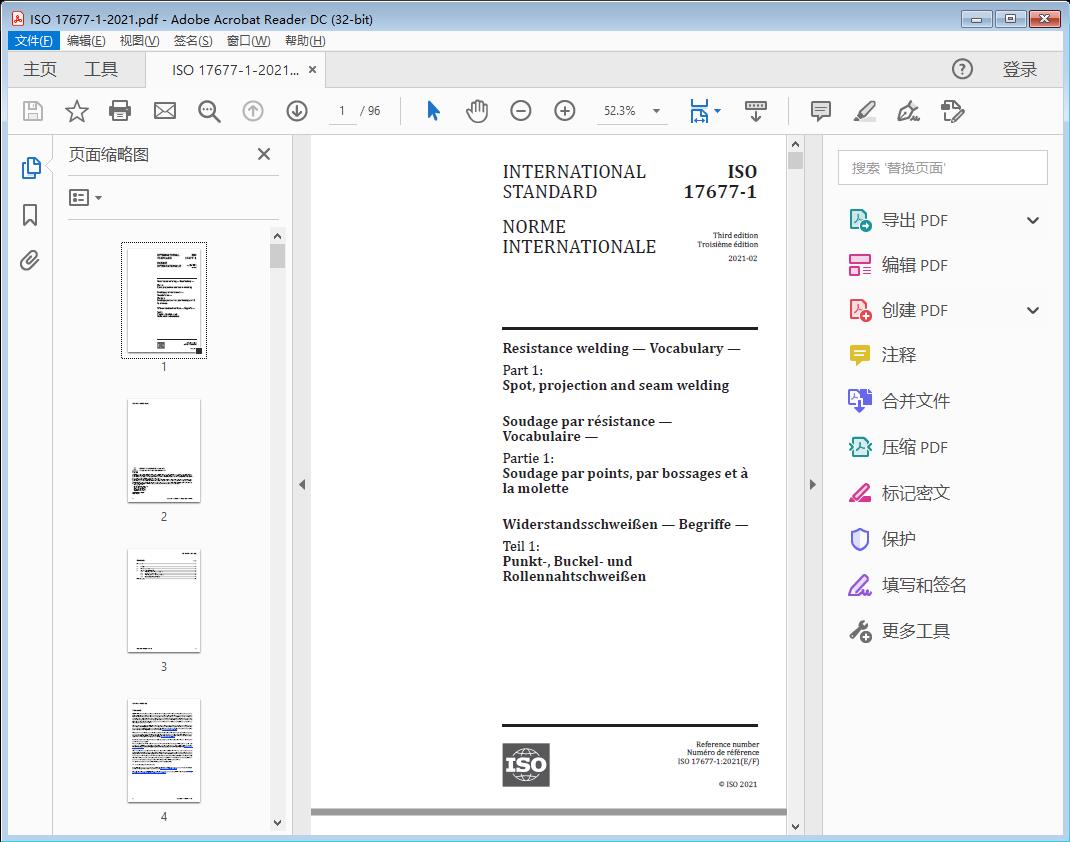Open the 文件(F) menu
1070x842 pixels.
point(34,41)
